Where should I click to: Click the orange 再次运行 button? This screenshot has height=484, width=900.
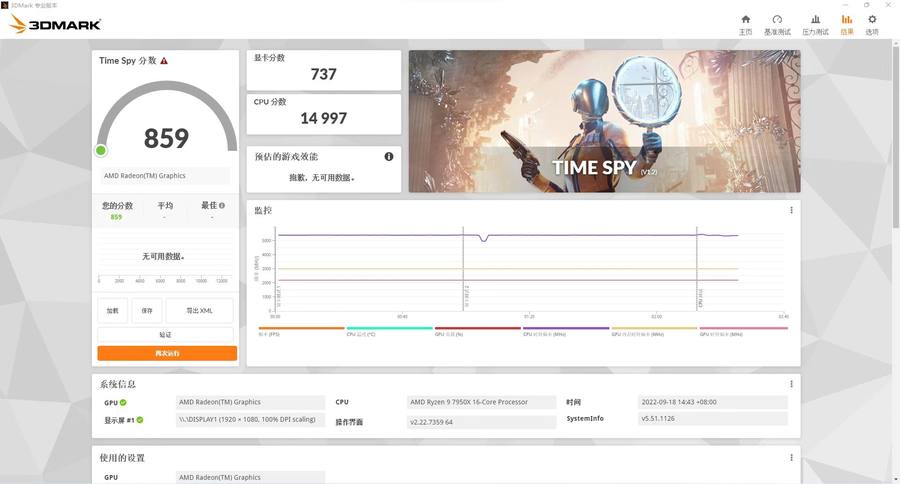(x=167, y=353)
